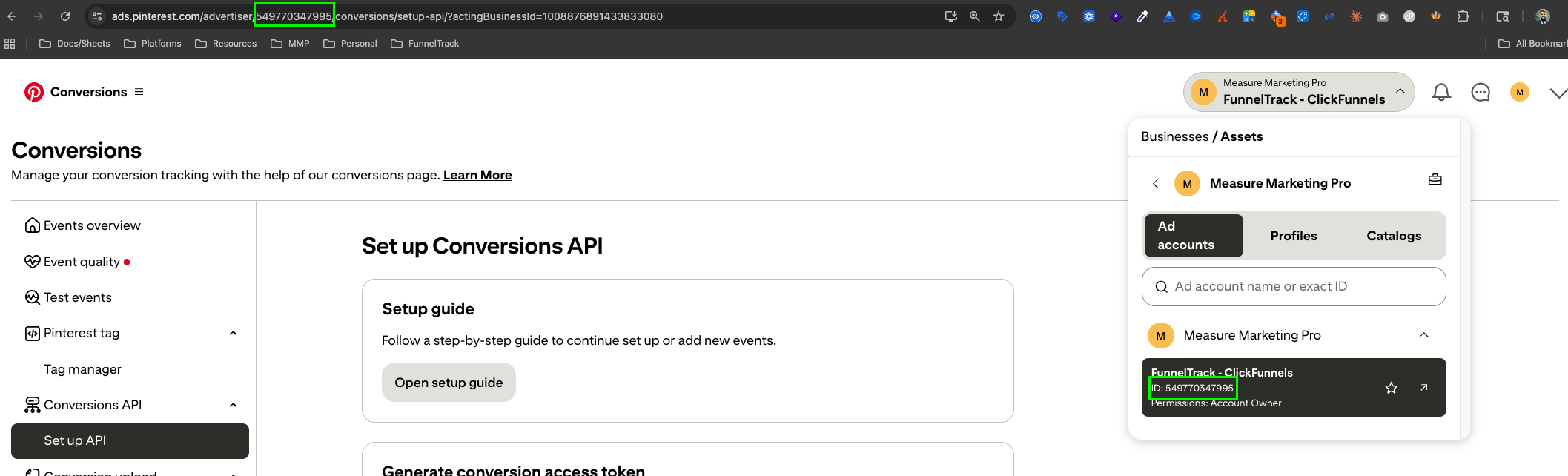
Task: Click the site info icon in address bar
Action: tap(97, 16)
